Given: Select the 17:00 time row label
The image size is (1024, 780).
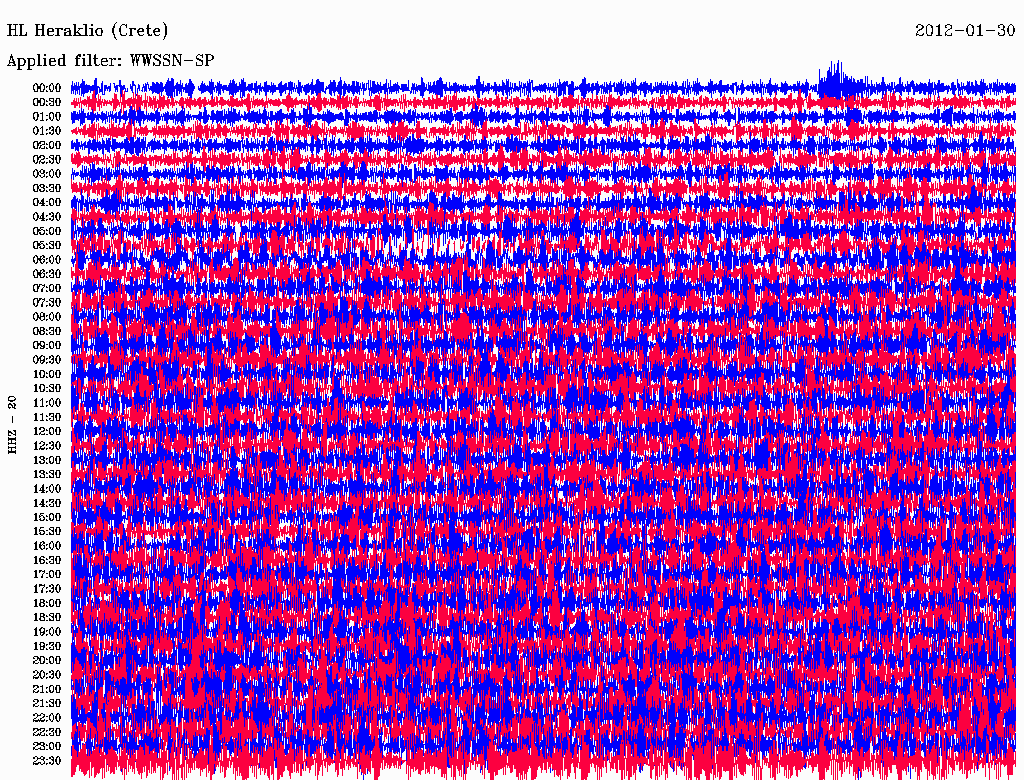Looking at the screenshot, I should click(x=47, y=574).
